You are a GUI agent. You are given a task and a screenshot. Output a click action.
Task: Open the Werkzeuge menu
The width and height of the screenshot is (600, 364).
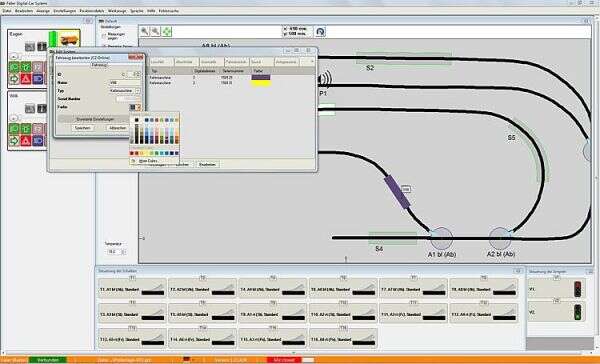117,11
